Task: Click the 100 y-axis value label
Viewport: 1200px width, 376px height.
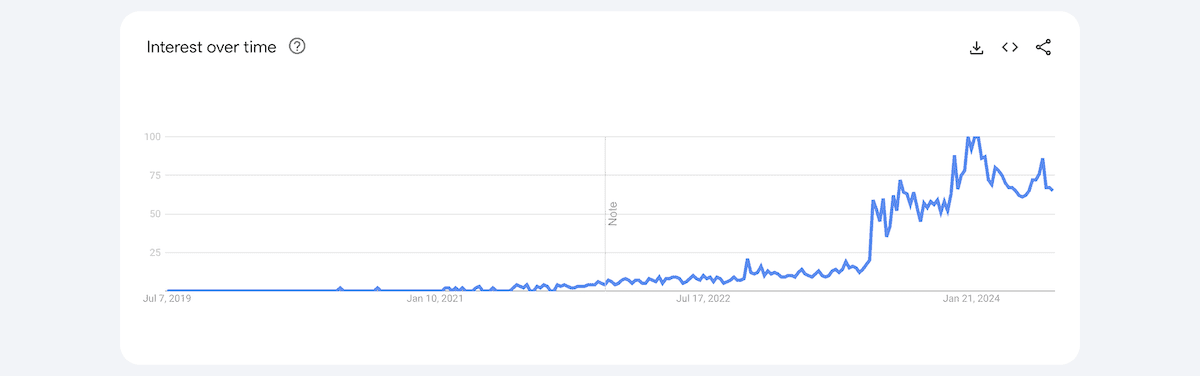Action: [154, 136]
